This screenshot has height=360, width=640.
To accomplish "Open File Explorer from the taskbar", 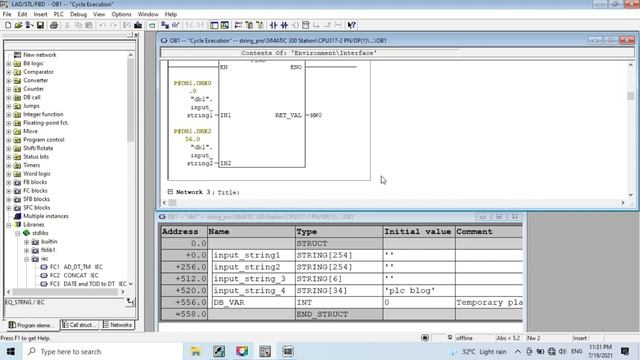I will [x=196, y=351].
